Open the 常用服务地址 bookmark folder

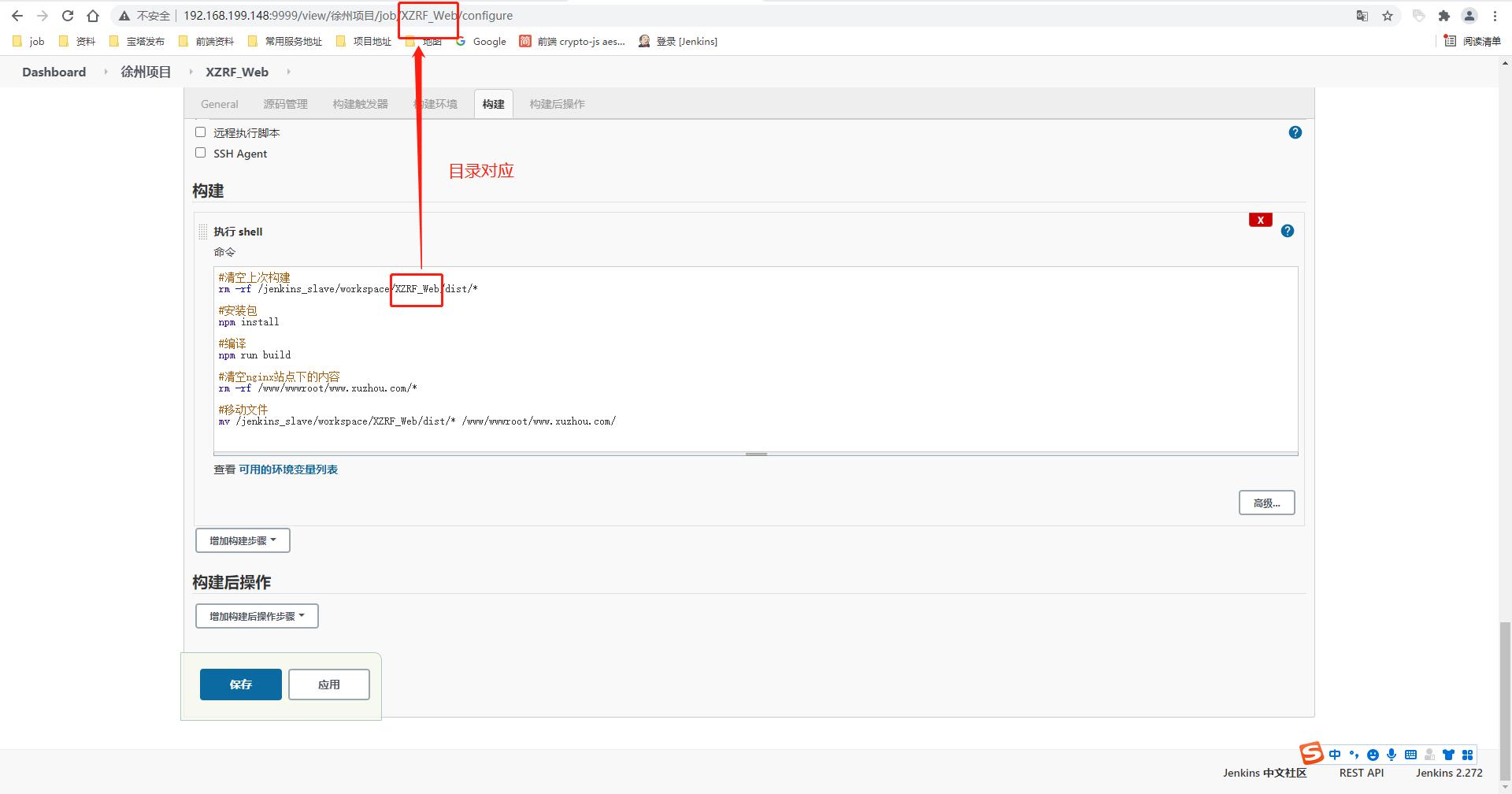284,41
